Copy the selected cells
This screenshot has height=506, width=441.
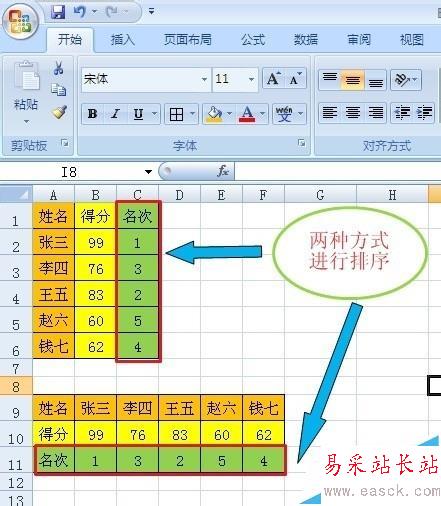click(x=59, y=90)
